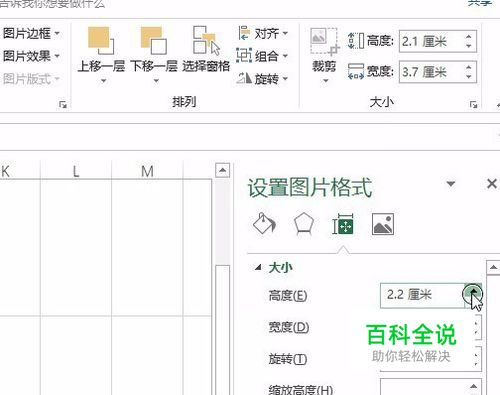
Task: Select column M header
Action: 147,171
